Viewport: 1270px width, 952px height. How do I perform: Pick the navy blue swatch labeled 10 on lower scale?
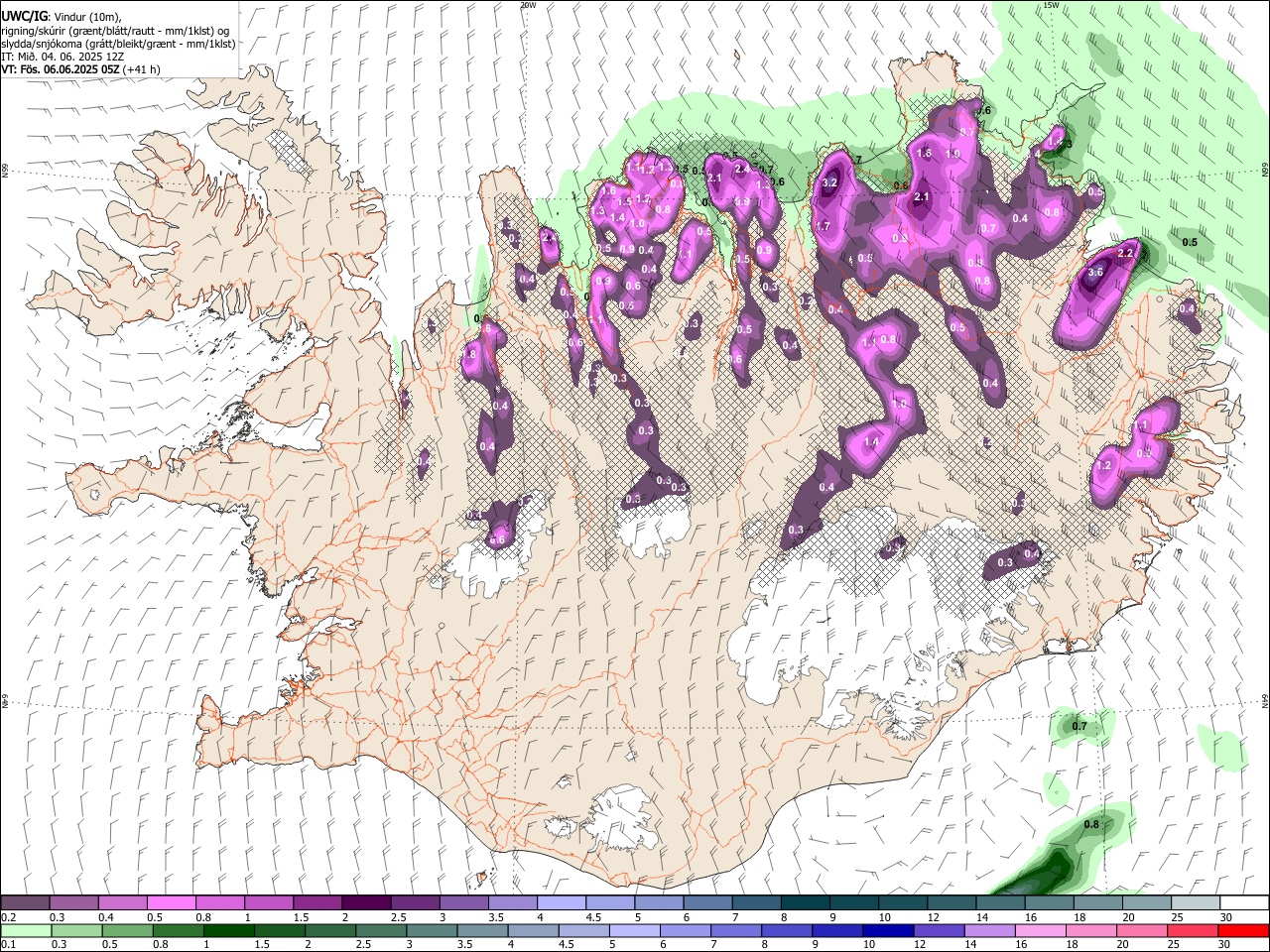[x=887, y=930]
